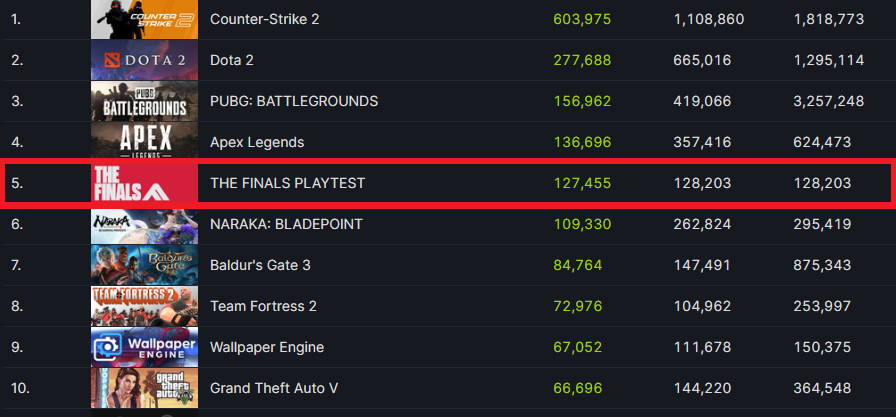The height and width of the screenshot is (417, 896).
Task: Open PUBG: BATTLEGROUNDS title link
Action: point(294,101)
